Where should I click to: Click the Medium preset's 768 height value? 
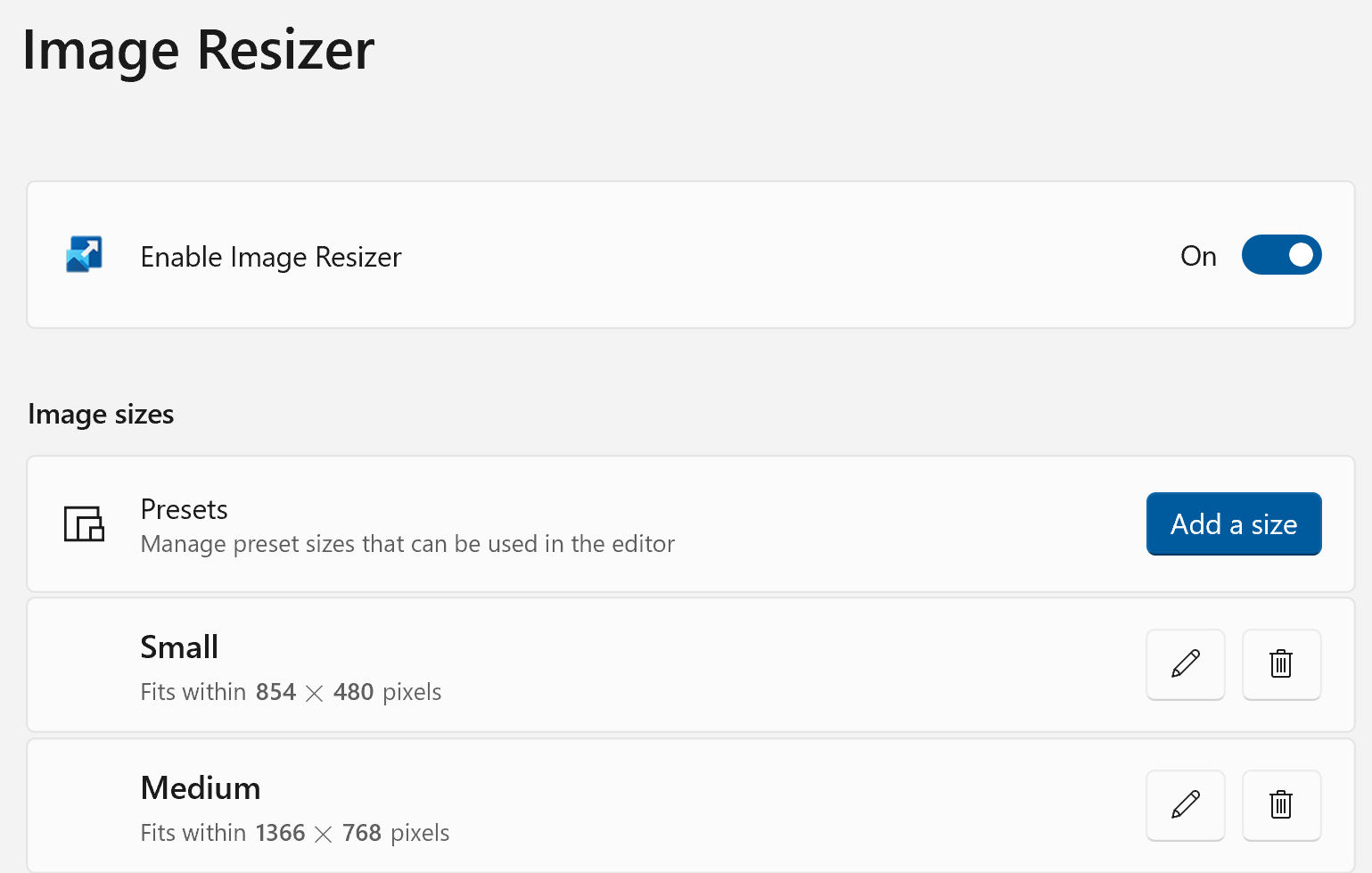(x=362, y=833)
